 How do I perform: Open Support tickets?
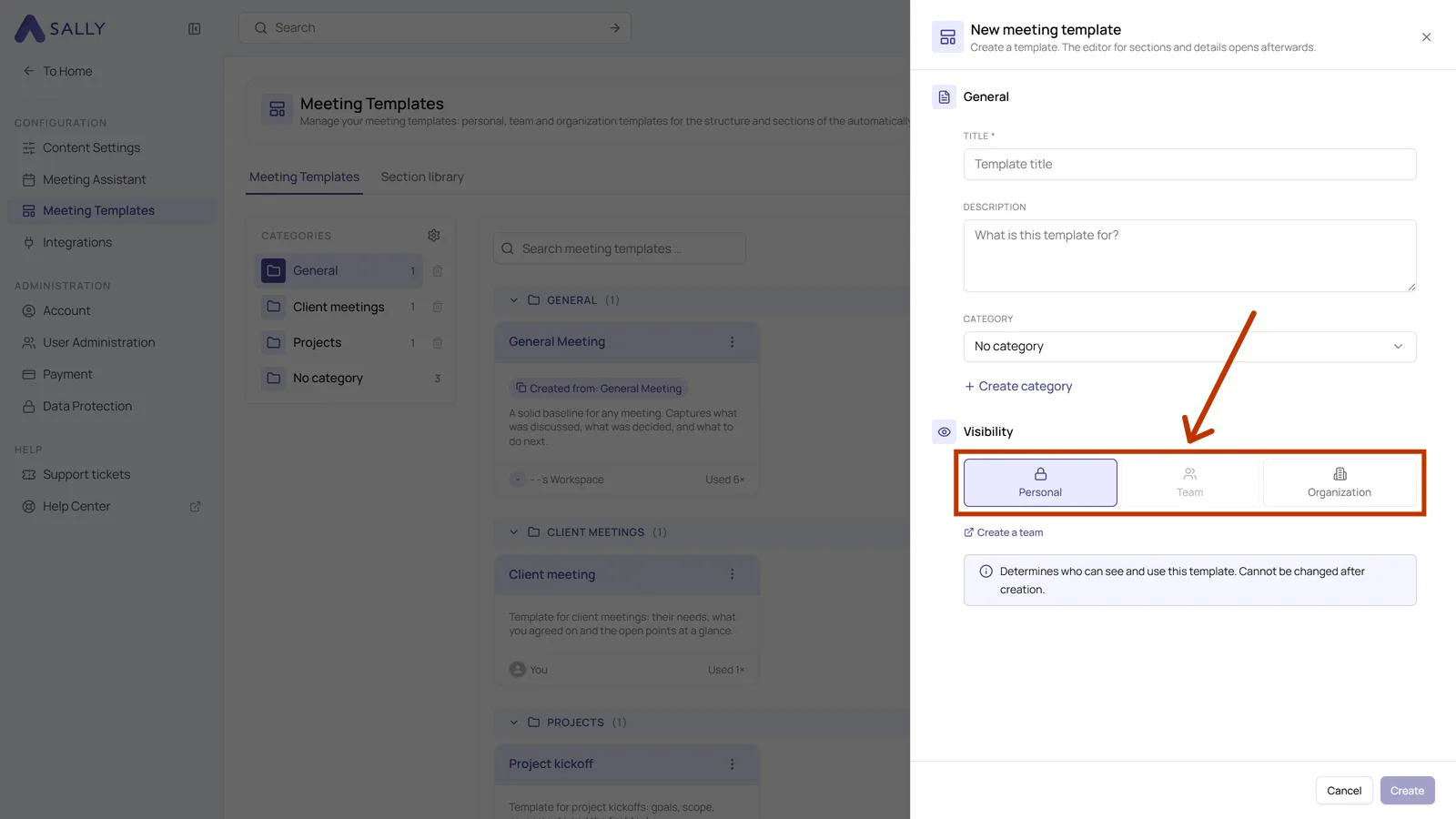(86, 474)
